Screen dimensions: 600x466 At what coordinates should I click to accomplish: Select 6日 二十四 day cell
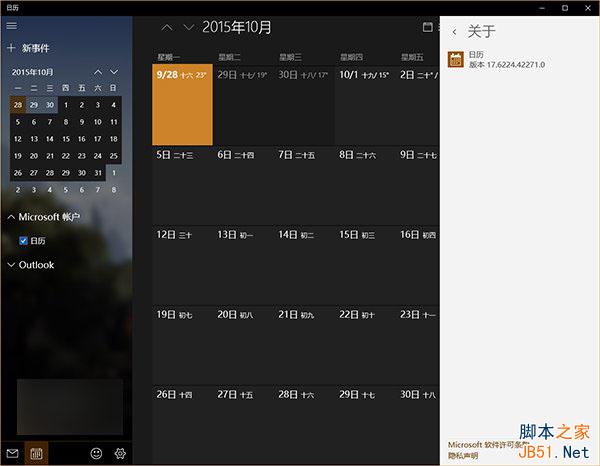(243, 186)
